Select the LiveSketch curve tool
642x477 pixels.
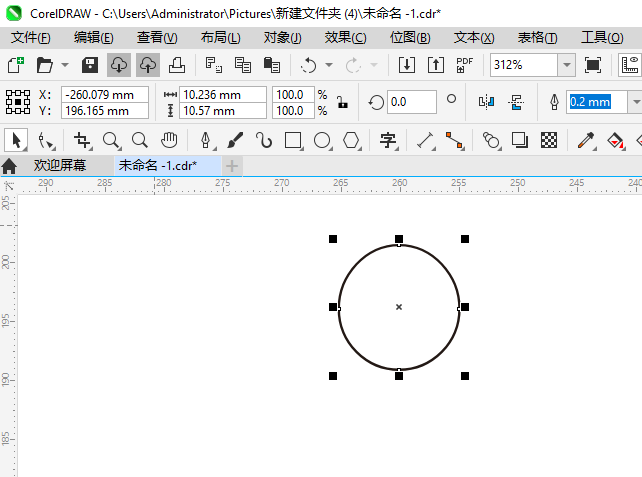pos(264,140)
